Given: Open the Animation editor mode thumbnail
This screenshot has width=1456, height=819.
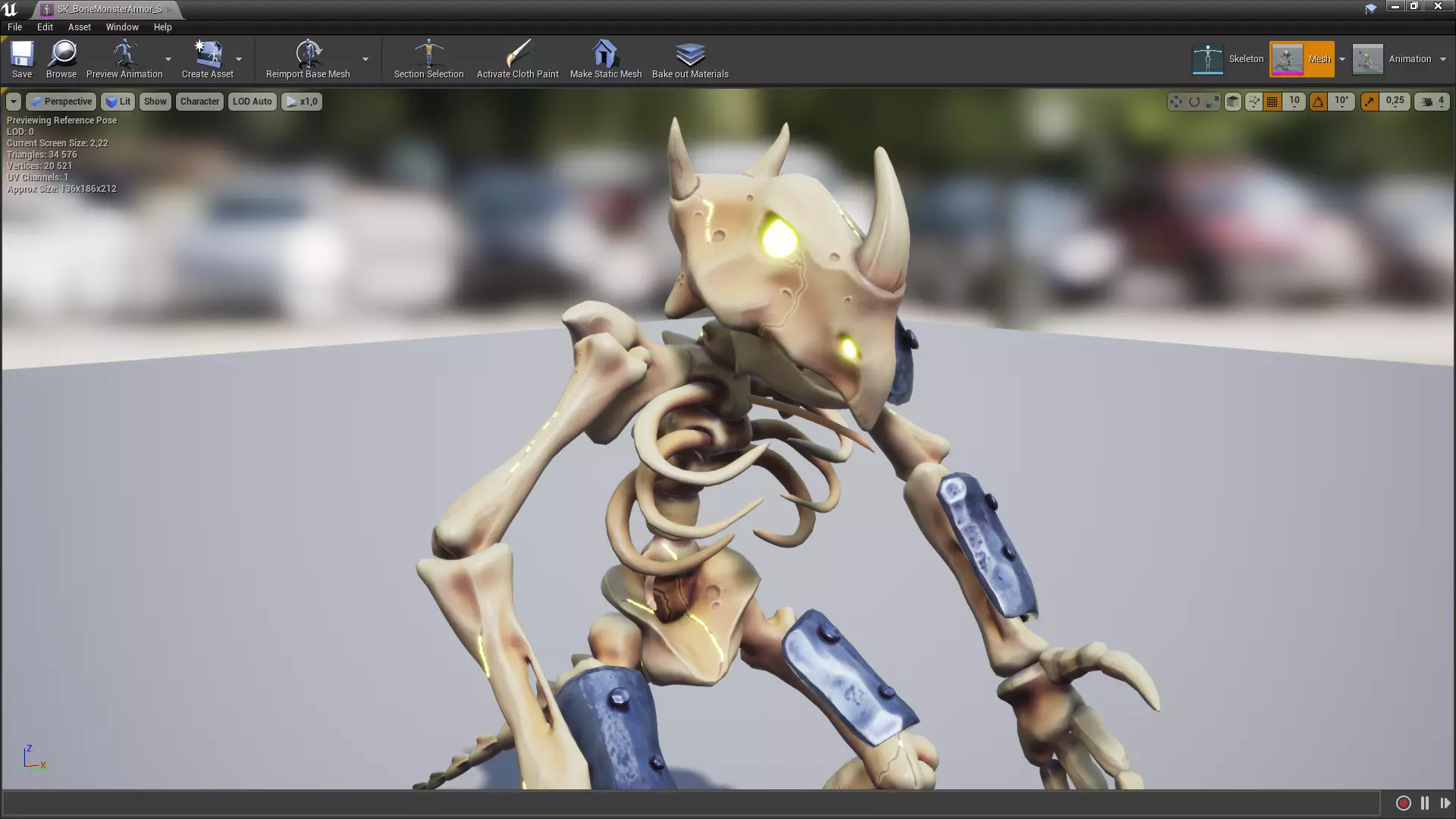Looking at the screenshot, I should (1367, 59).
